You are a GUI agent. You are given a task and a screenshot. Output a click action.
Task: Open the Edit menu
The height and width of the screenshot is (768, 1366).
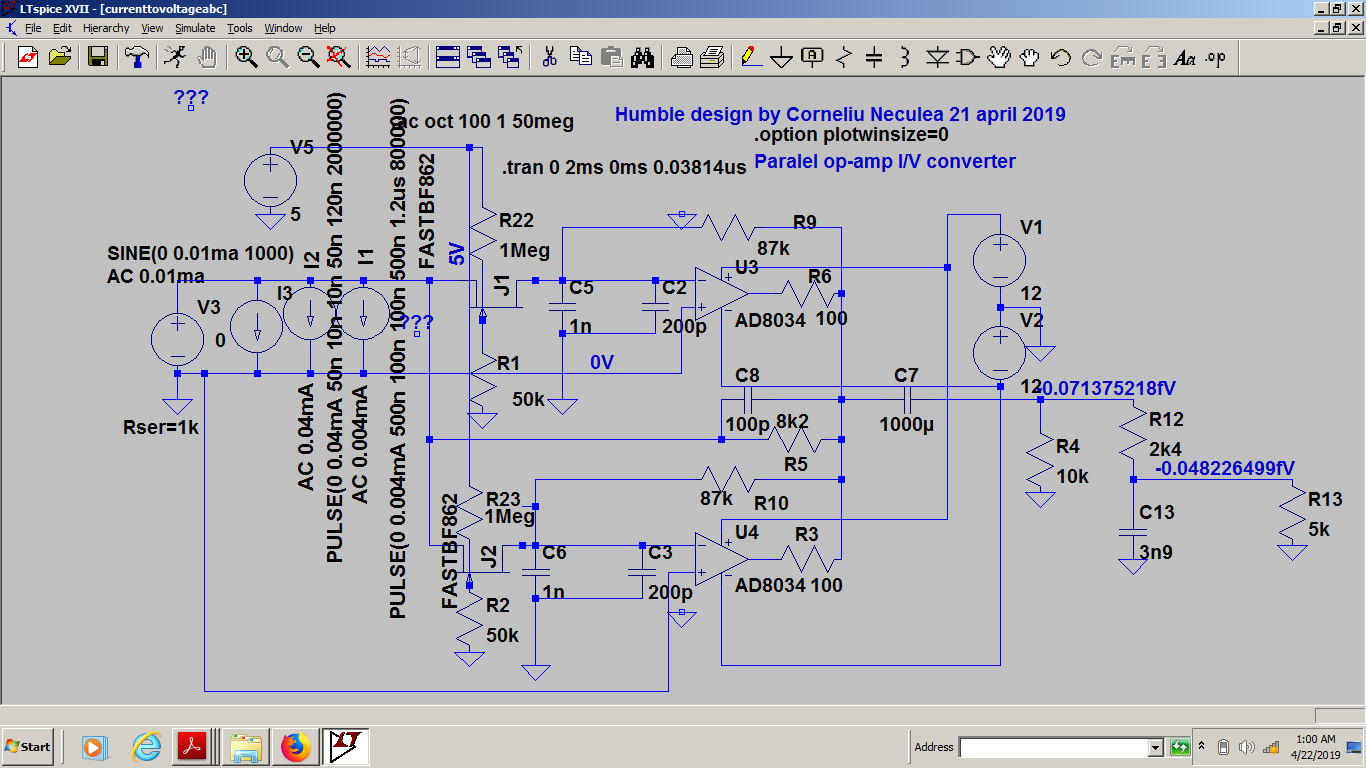[x=62, y=28]
